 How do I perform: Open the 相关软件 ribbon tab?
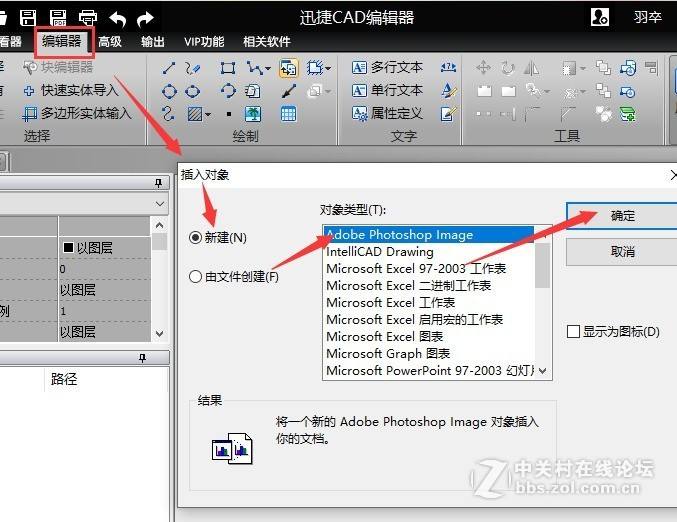267,41
